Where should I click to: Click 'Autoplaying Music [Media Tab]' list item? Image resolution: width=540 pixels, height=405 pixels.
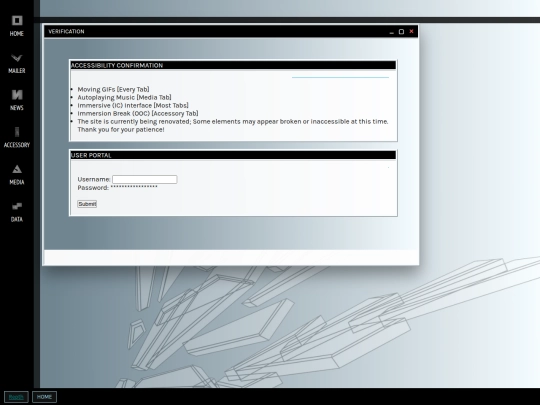pyautogui.click(x=124, y=97)
